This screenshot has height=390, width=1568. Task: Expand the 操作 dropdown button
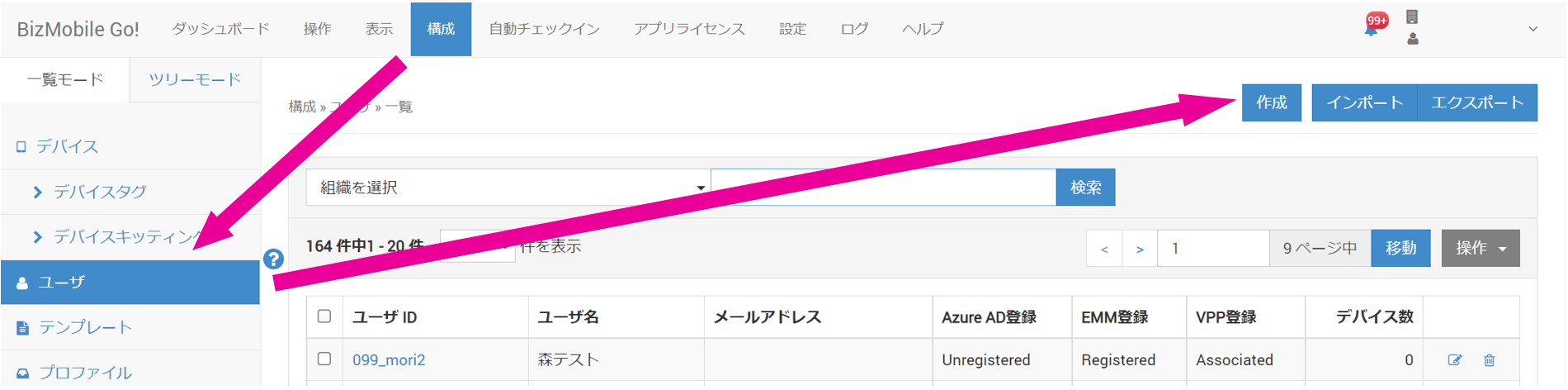pyautogui.click(x=1480, y=248)
